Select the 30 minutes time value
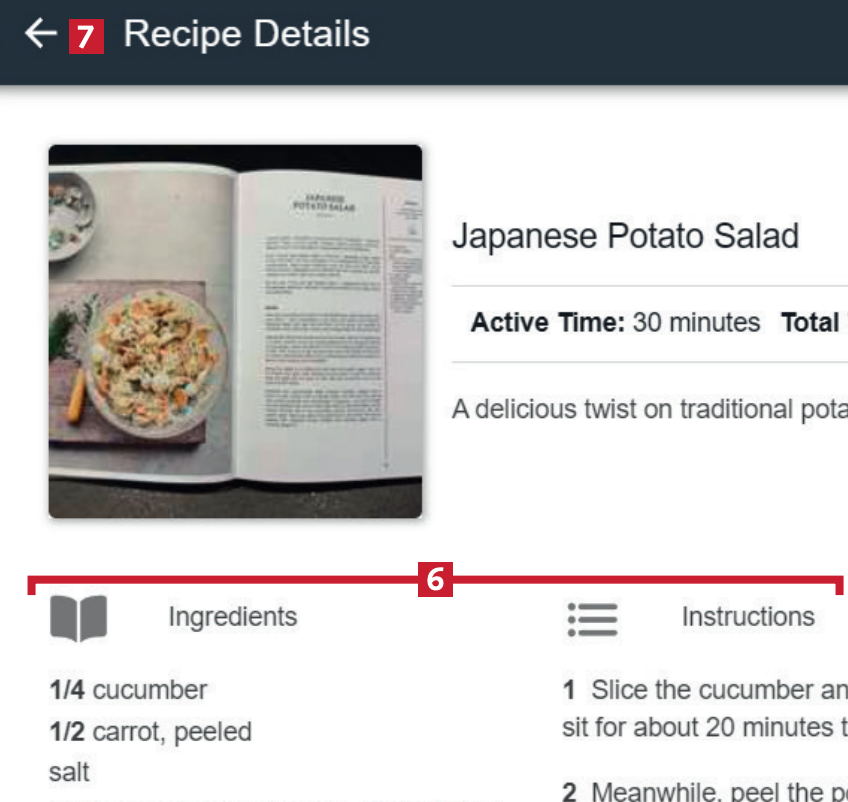This screenshot has height=802, width=848. coord(697,322)
